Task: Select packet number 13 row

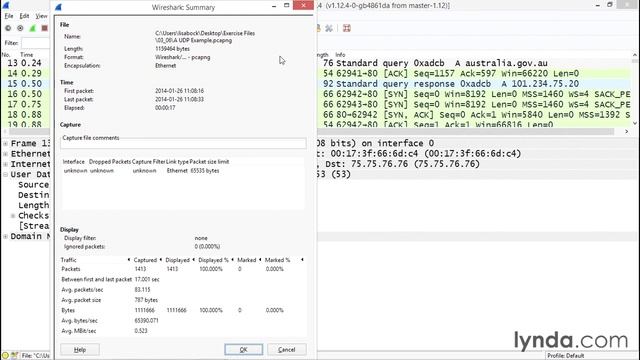Action: [25, 63]
